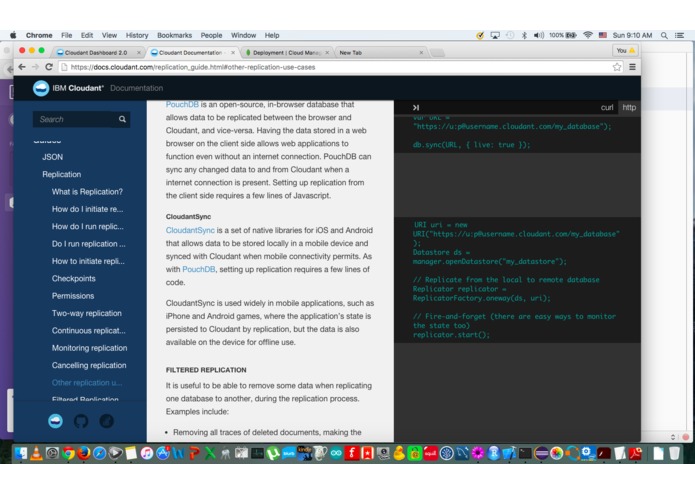
Task: Launch uTorrent from the Dock
Action: point(273,453)
